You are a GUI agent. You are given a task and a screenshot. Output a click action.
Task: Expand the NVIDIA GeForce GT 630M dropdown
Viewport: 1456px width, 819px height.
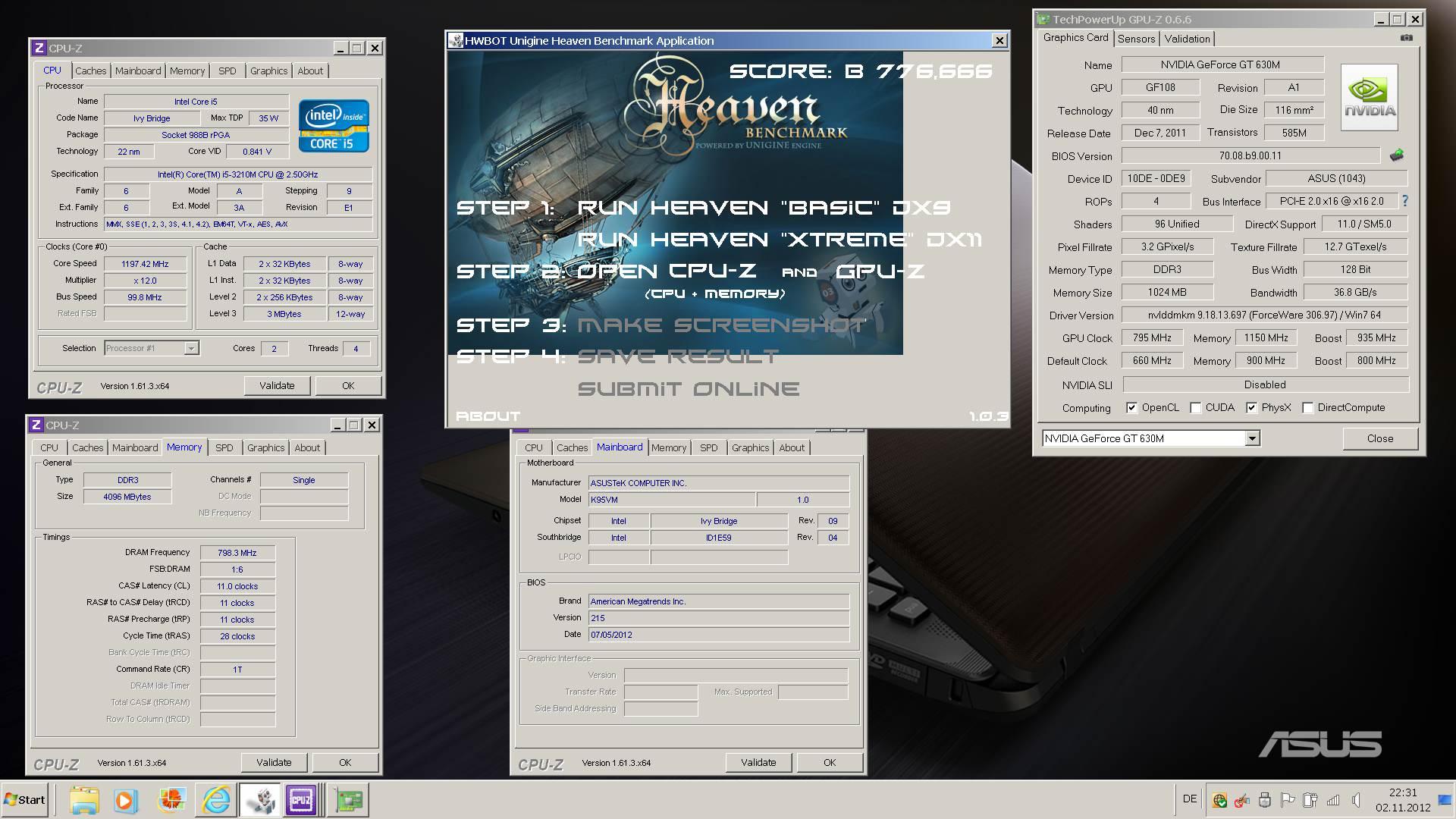[x=1252, y=438]
